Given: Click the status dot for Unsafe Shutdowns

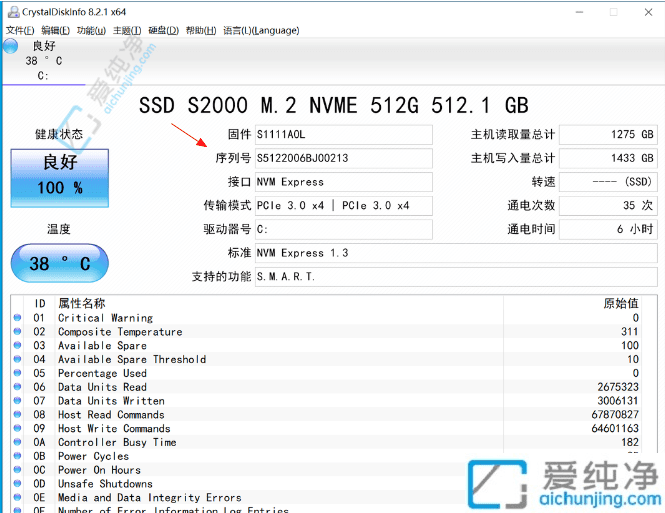Looking at the screenshot, I should [x=17, y=483].
